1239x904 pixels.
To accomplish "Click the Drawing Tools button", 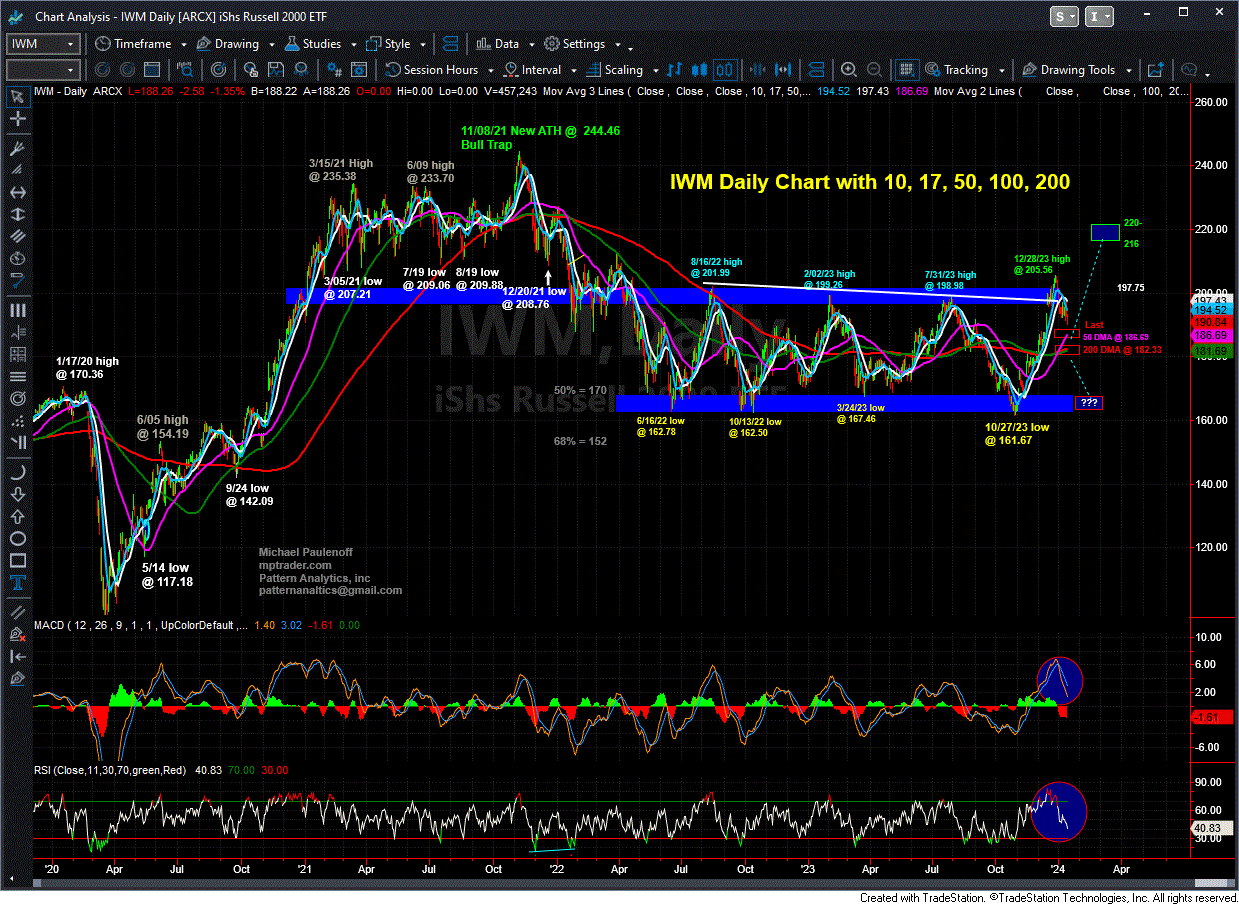I will 1068,70.
